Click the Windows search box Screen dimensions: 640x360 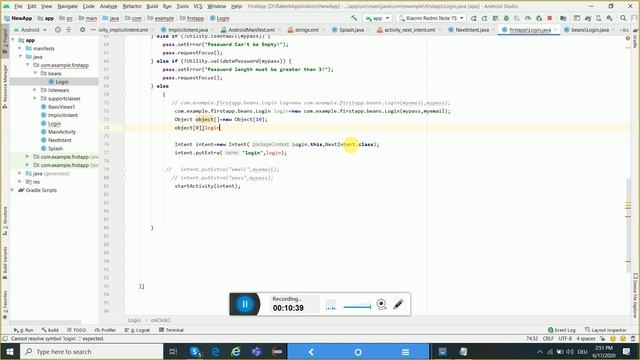click(91, 351)
